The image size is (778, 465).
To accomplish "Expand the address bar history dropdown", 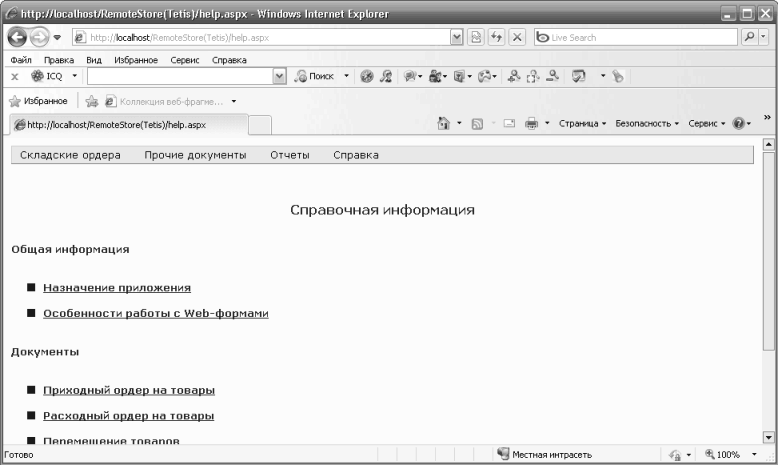I will [x=456, y=38].
